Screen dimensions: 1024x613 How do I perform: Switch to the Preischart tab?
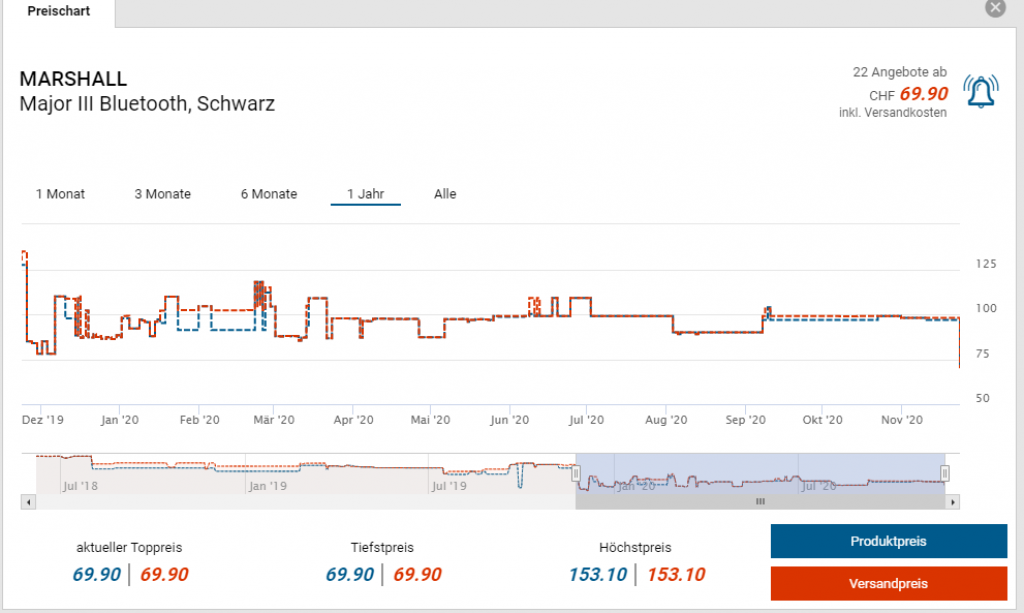click(x=58, y=12)
